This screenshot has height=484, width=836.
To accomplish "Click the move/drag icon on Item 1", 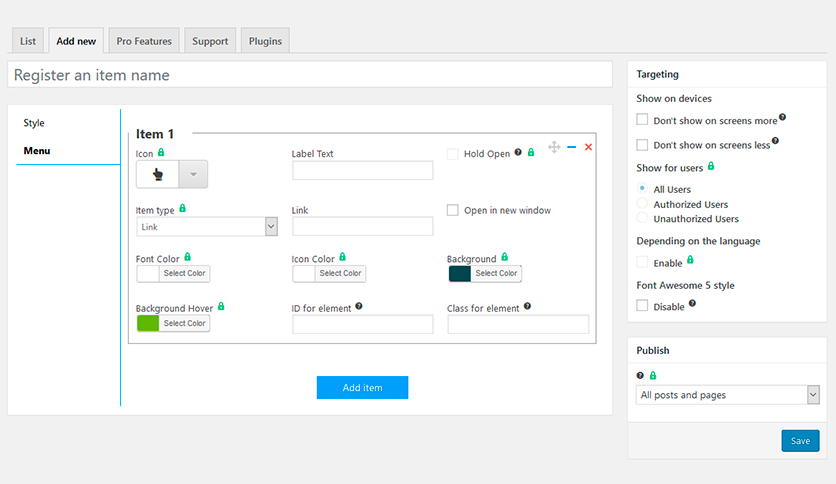I will point(554,147).
